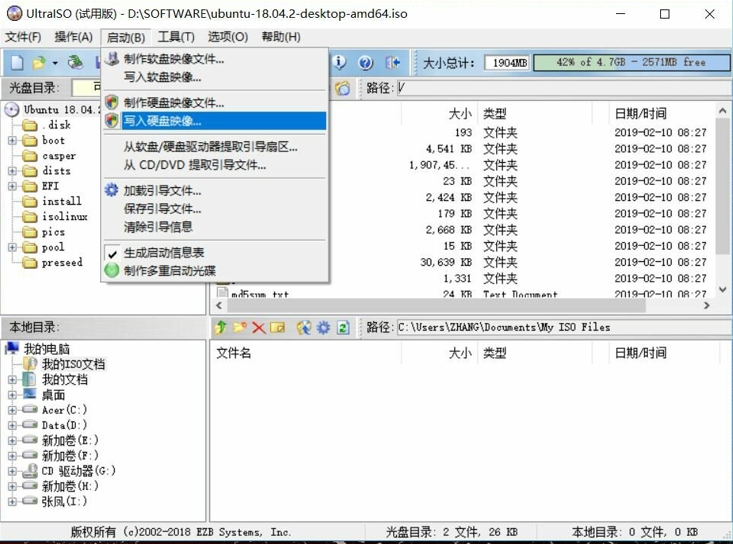
Task: Choose 清除引导信息 menu entry
Action: pos(215,227)
